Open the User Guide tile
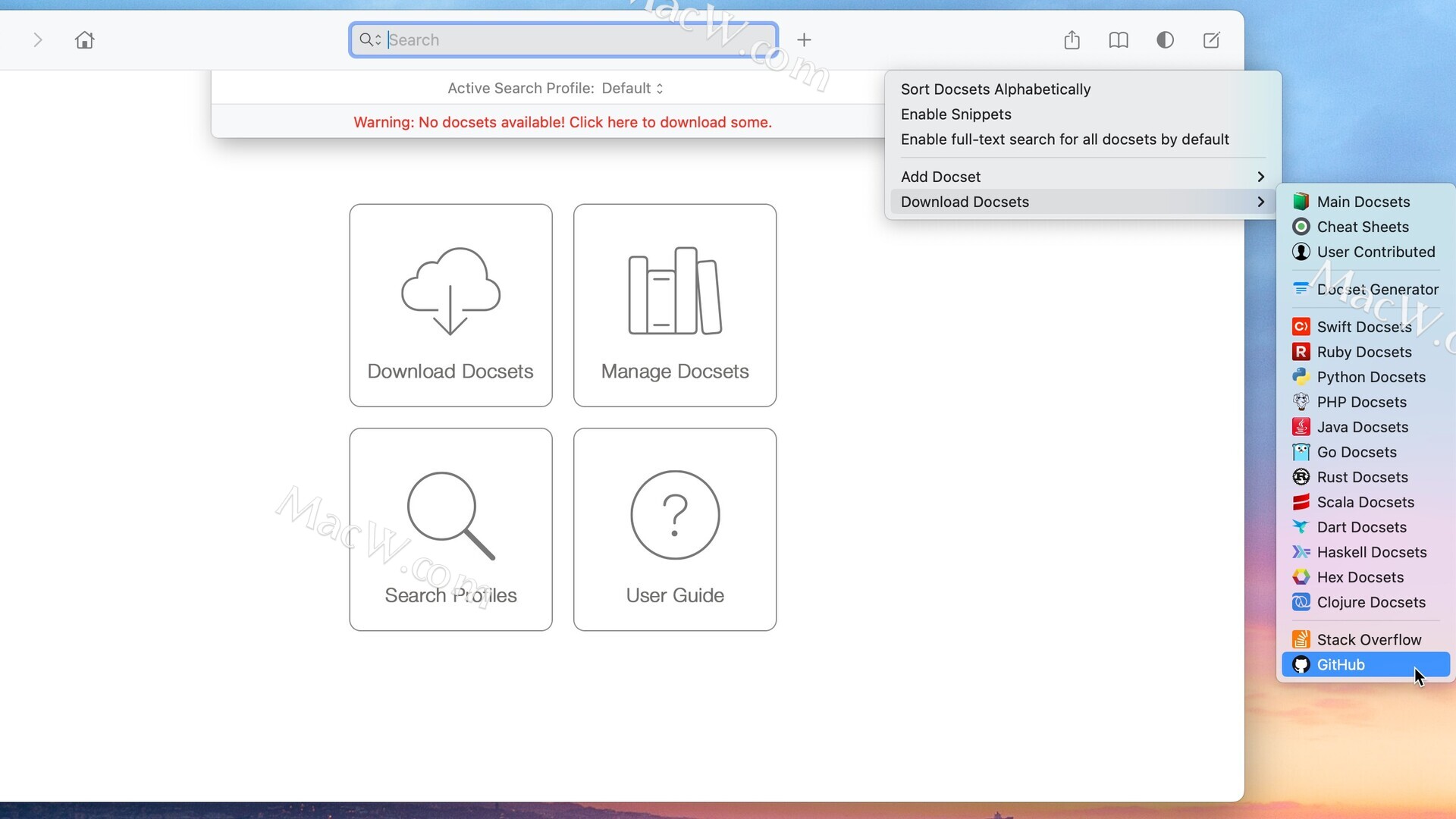The image size is (1456, 819). click(675, 529)
